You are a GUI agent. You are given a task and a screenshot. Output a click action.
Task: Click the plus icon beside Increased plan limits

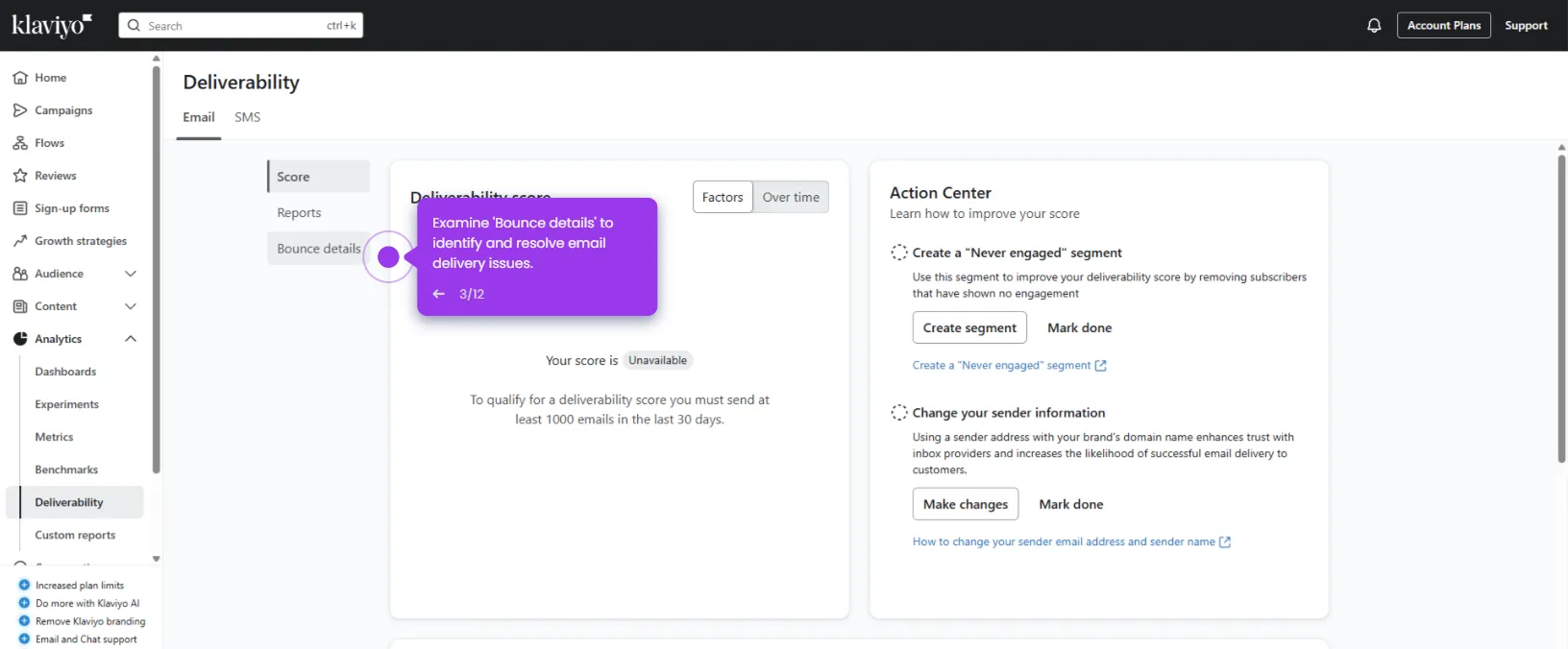point(24,585)
